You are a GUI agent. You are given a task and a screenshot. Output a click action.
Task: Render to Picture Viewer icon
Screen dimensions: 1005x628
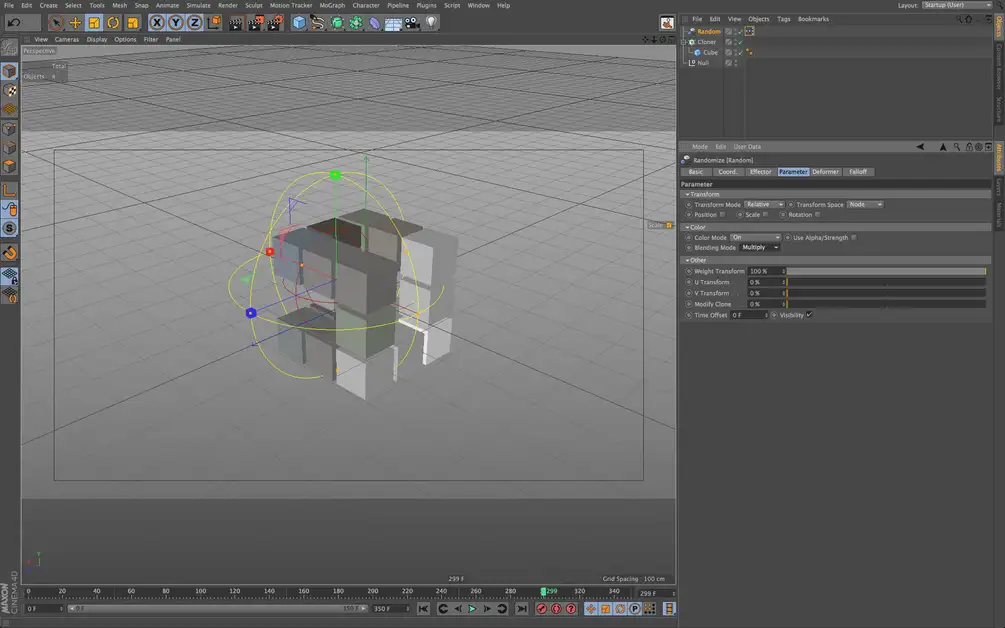pos(255,23)
